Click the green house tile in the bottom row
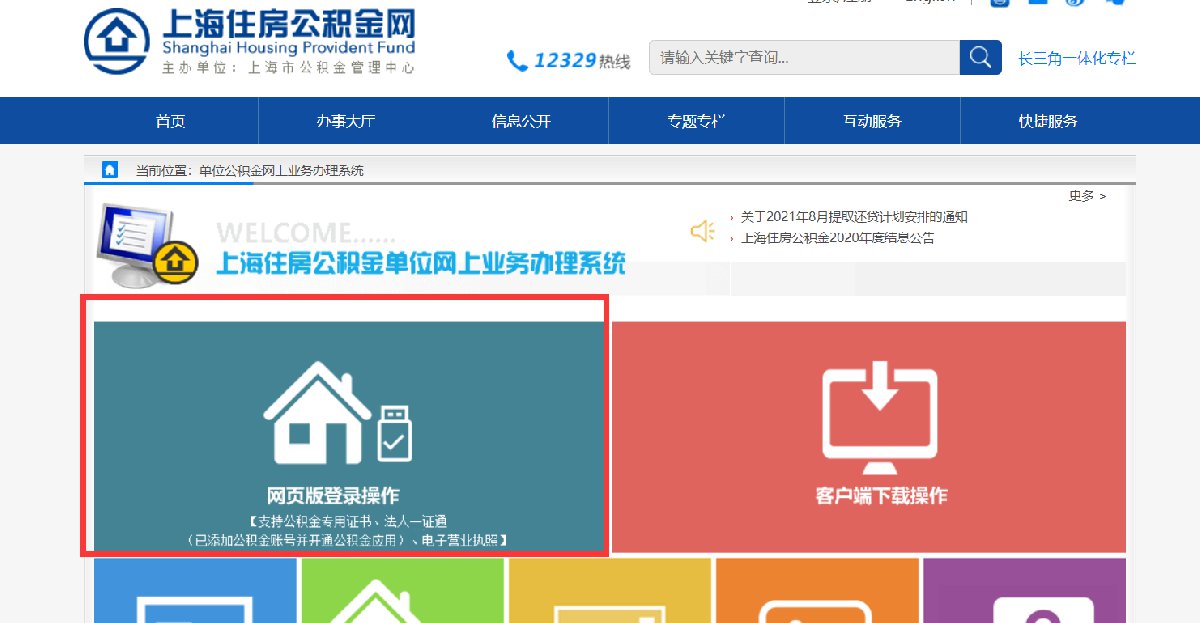 (x=402, y=590)
